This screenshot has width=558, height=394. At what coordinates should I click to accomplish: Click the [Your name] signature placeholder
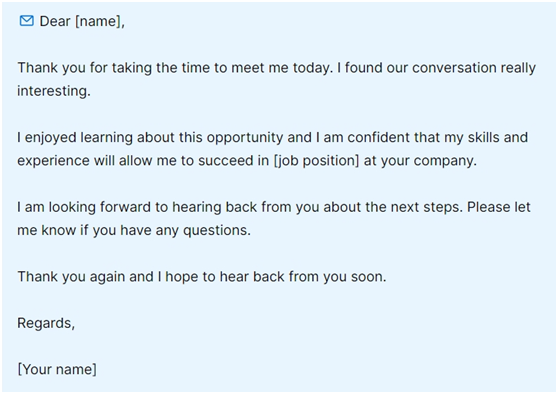pos(57,369)
